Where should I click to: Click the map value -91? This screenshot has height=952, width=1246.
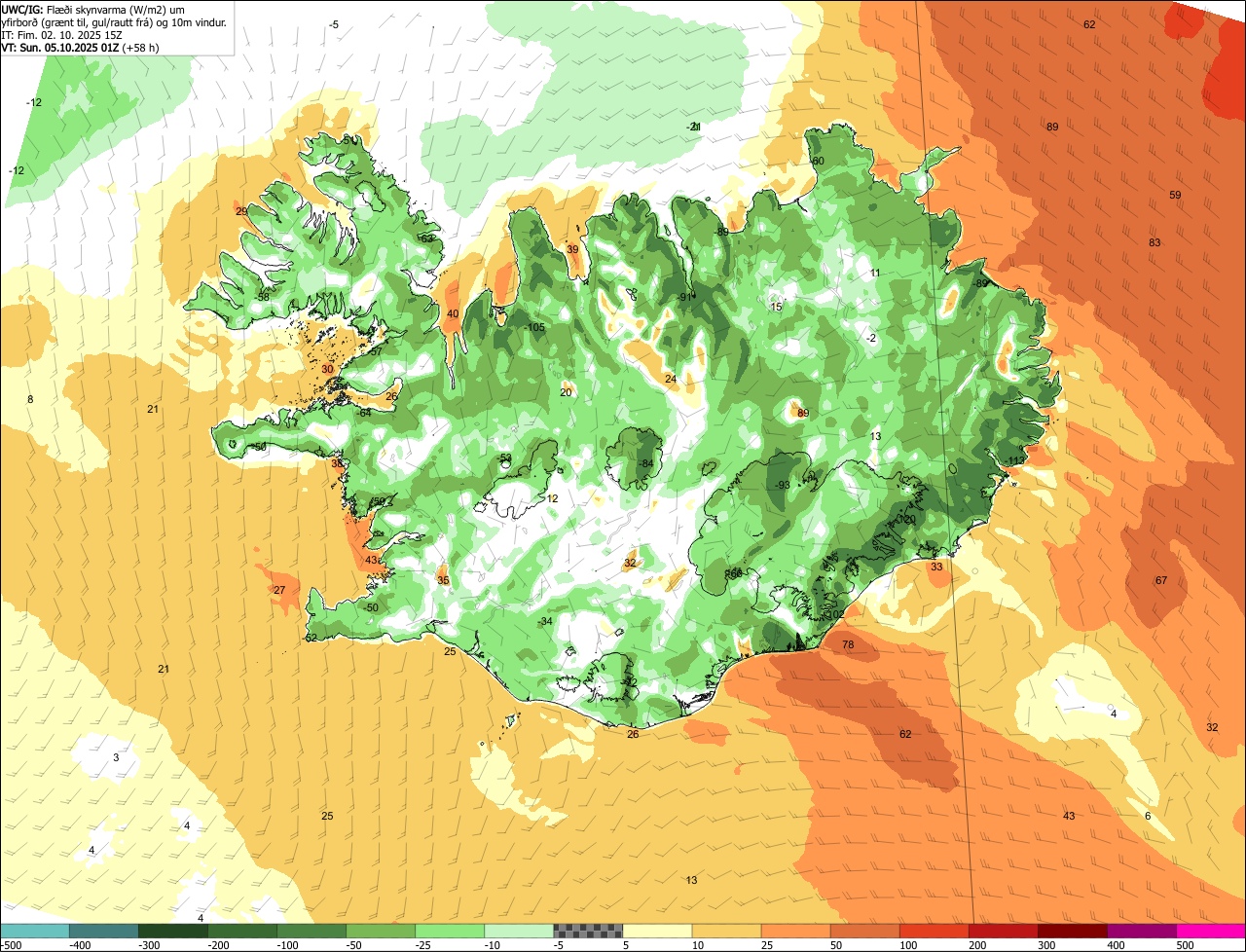point(685,297)
